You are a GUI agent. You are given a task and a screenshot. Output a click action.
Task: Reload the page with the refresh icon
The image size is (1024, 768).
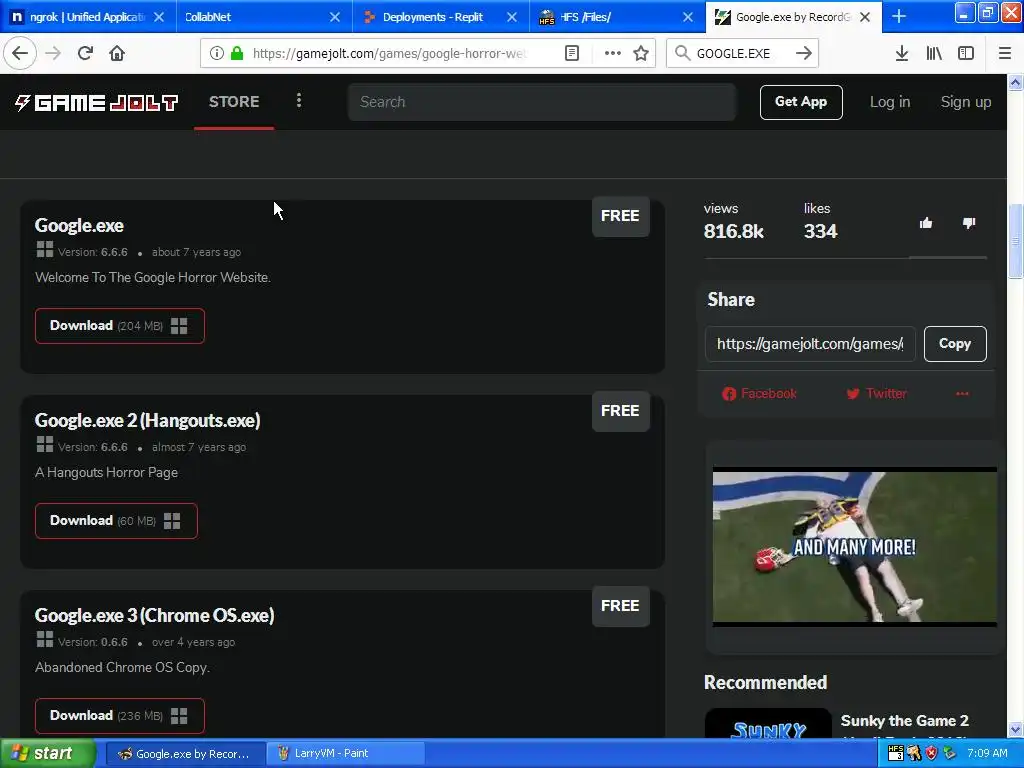click(85, 53)
